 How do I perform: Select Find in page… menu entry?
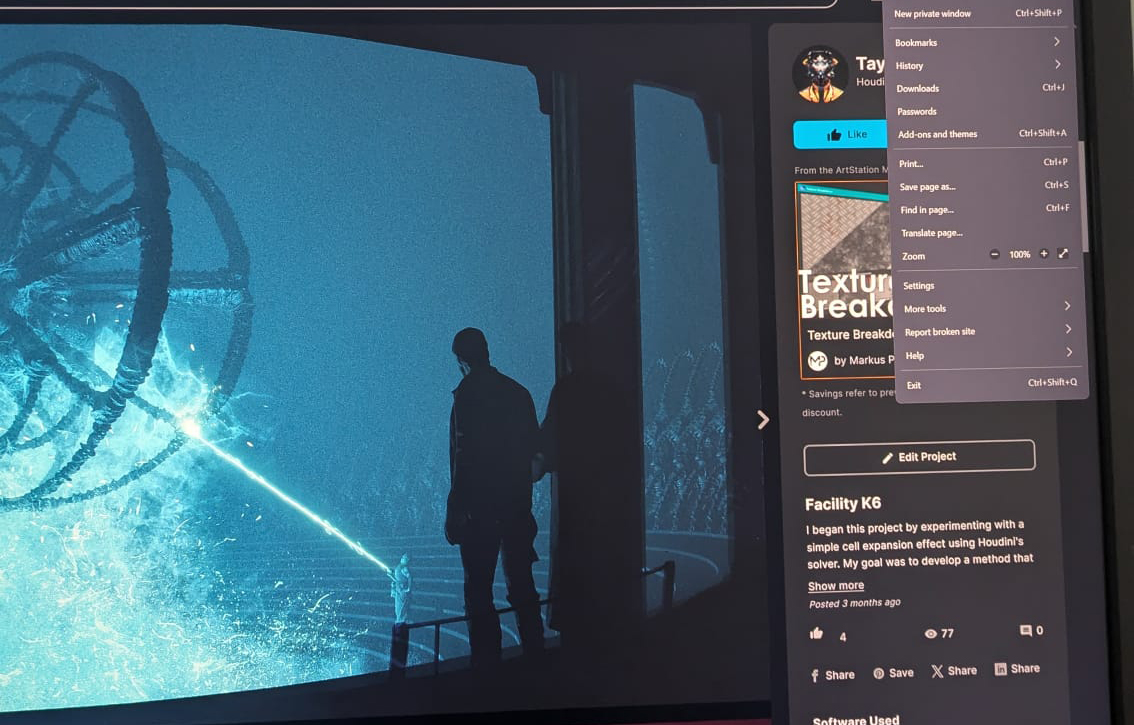click(x=985, y=209)
